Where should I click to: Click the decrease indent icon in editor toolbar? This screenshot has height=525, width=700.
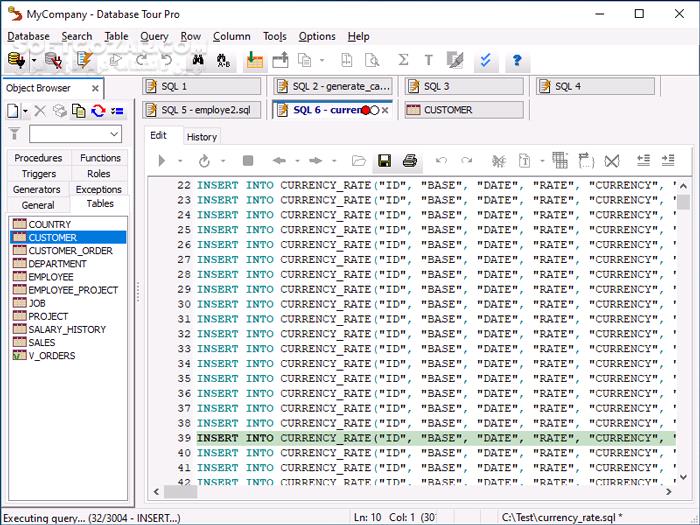643,160
